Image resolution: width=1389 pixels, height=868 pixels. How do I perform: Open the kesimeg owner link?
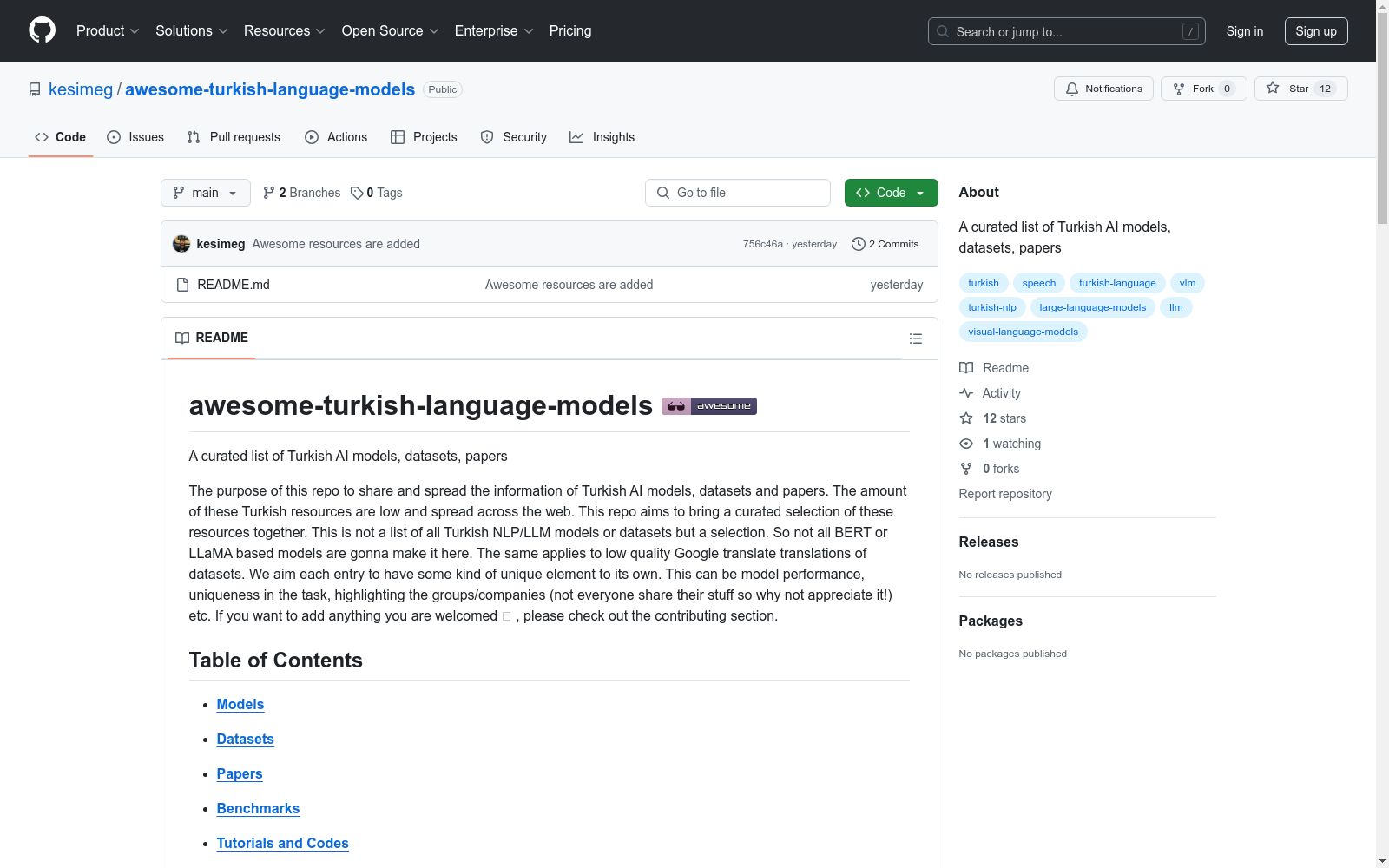click(x=81, y=89)
